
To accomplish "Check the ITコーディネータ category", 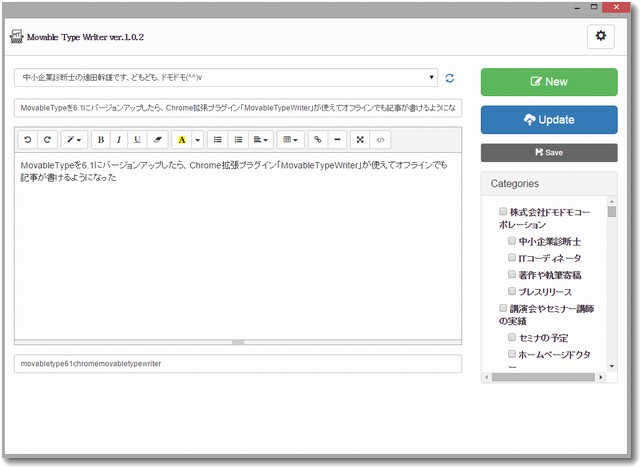I will pyautogui.click(x=512, y=257).
